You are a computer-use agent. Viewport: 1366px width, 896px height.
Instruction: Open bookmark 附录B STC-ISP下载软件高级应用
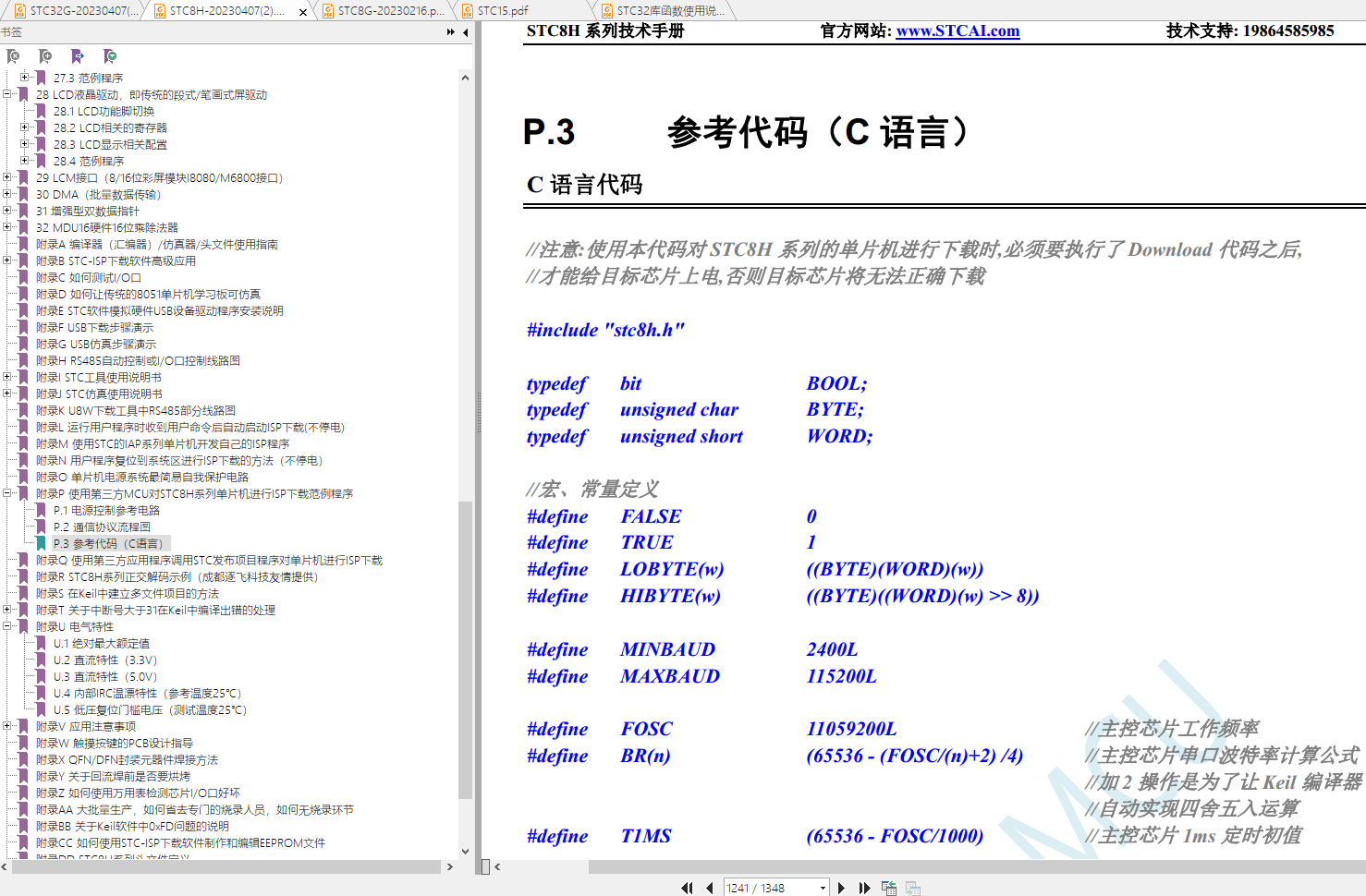pyautogui.click(x=116, y=260)
